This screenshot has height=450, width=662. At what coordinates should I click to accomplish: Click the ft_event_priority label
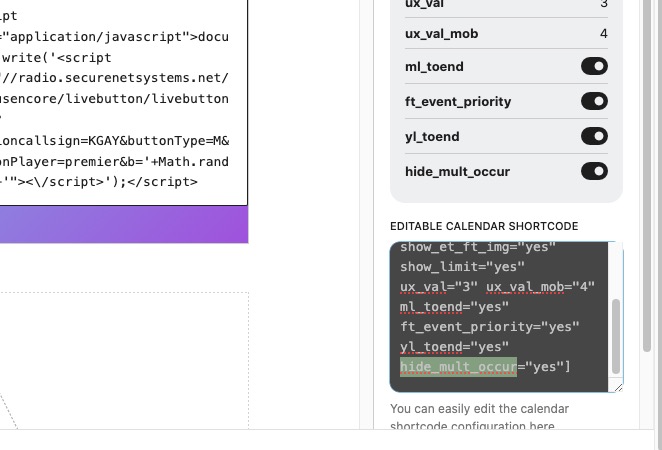coord(458,102)
